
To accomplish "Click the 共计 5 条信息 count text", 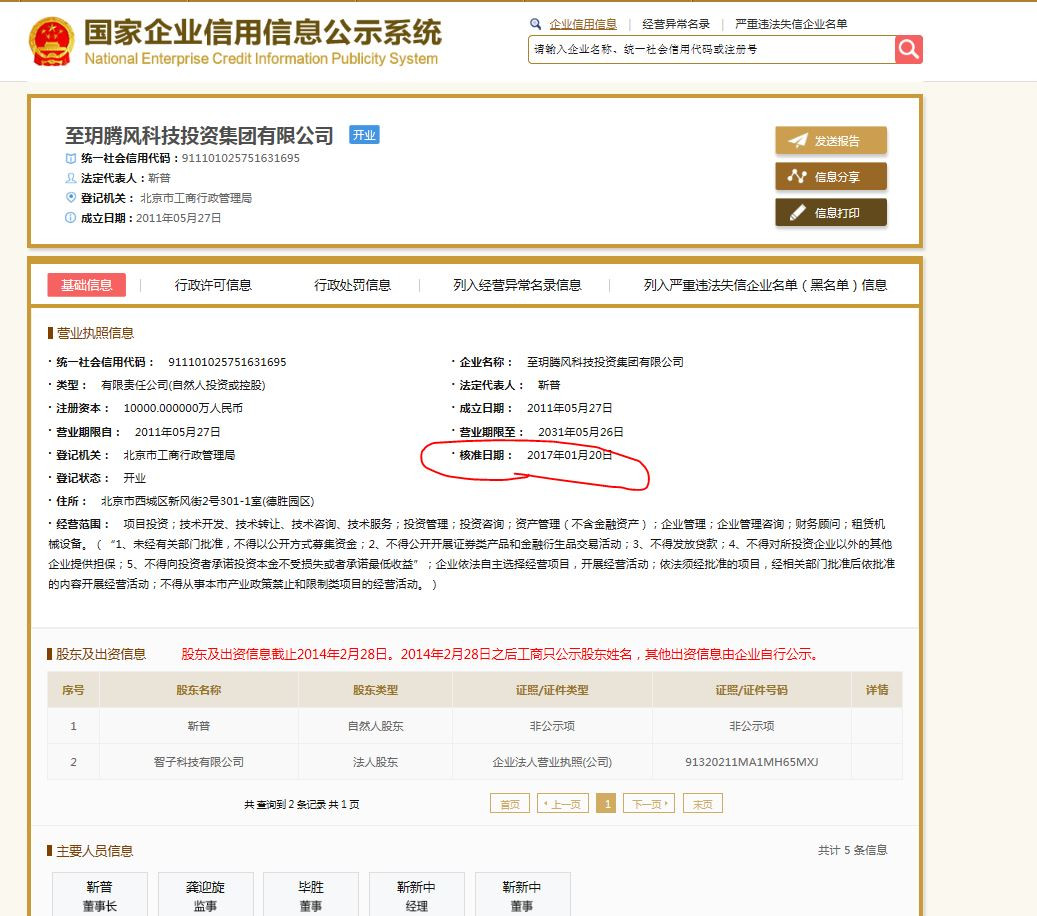I will point(852,850).
